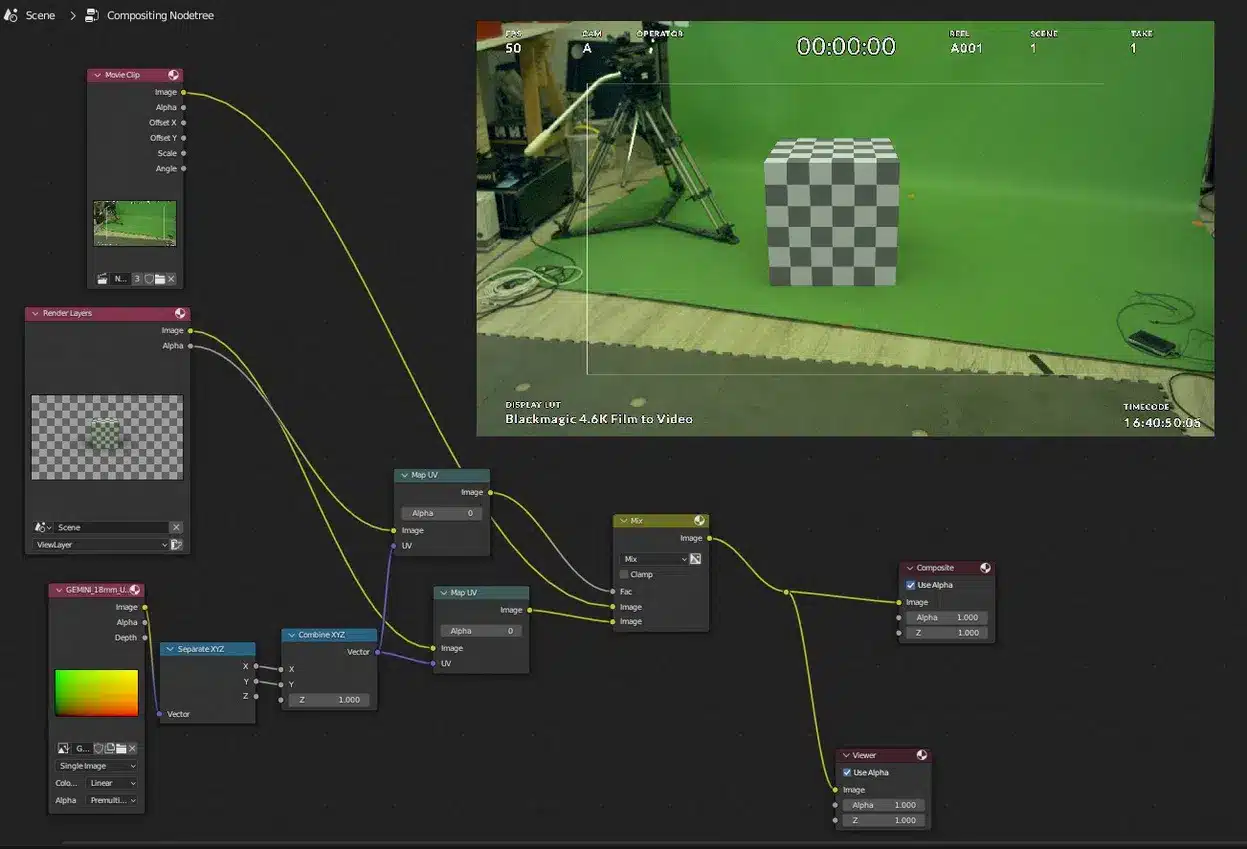1247x849 pixels.
Task: Click the Mix node alpha toggle icon
Action: 695,559
